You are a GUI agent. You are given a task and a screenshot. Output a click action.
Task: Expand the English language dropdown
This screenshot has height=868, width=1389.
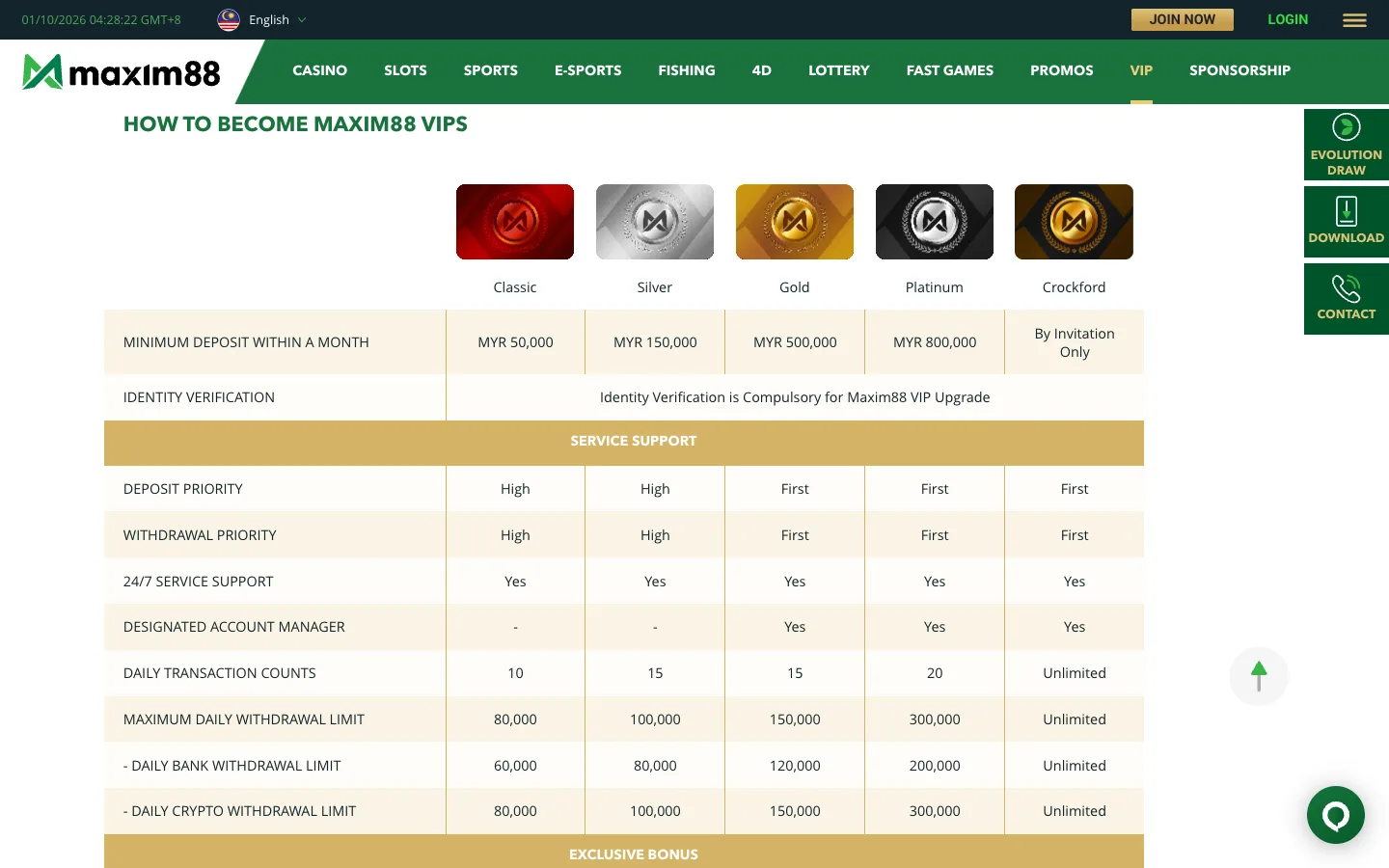tap(278, 20)
